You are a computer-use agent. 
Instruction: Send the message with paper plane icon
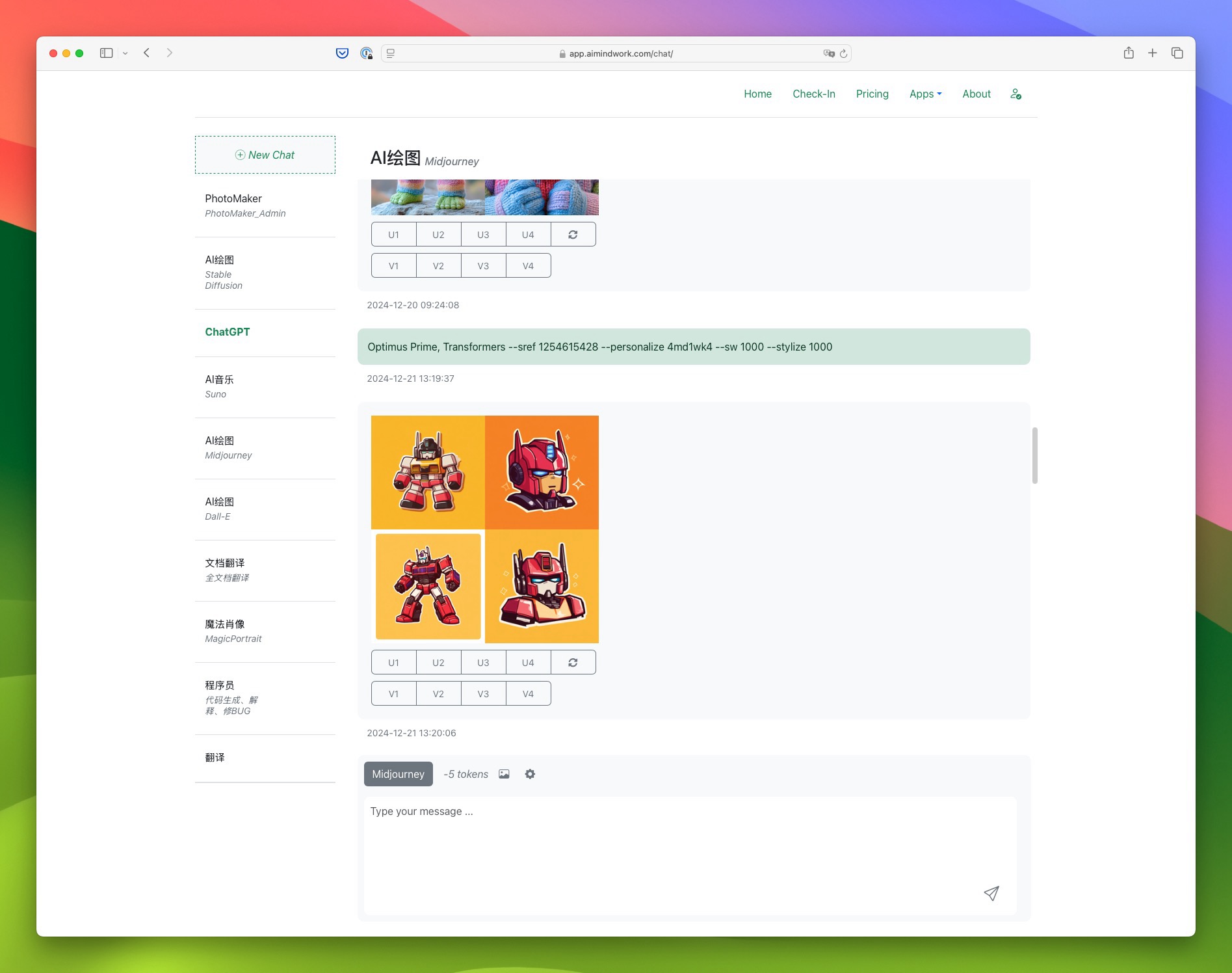click(x=991, y=894)
